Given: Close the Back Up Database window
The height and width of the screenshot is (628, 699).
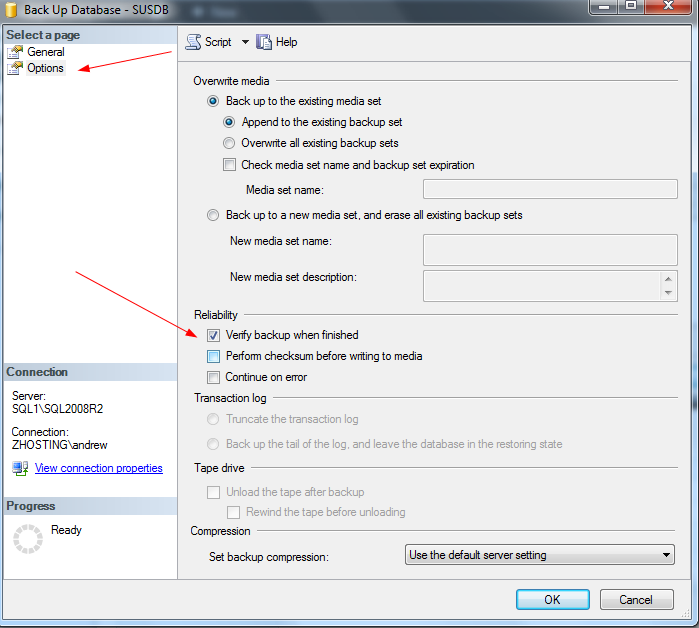Looking at the screenshot, I should pyautogui.click(x=668, y=6).
